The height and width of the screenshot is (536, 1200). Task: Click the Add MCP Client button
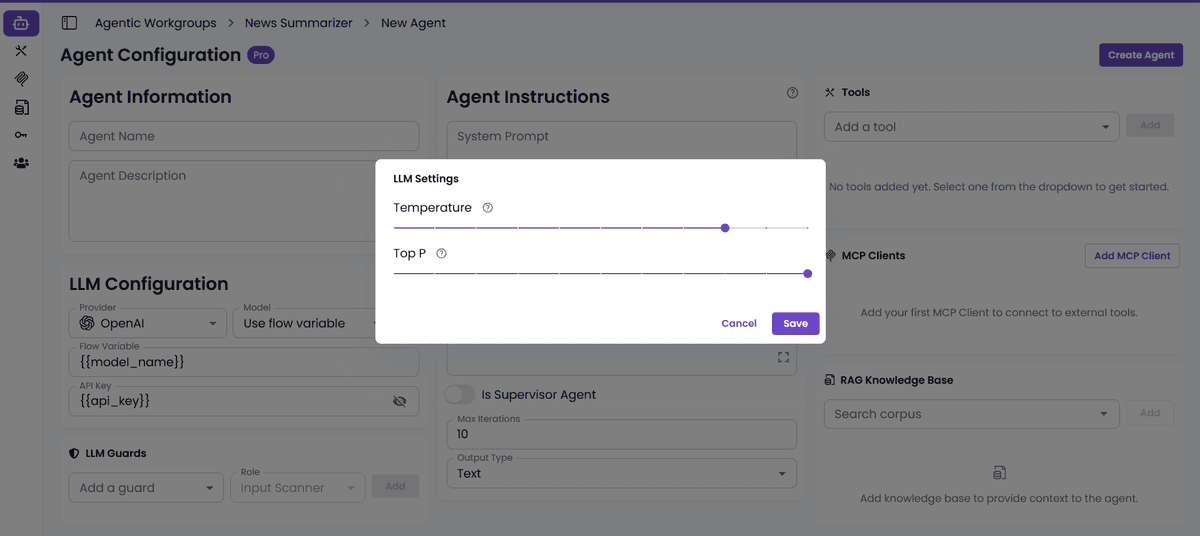tap(1132, 256)
